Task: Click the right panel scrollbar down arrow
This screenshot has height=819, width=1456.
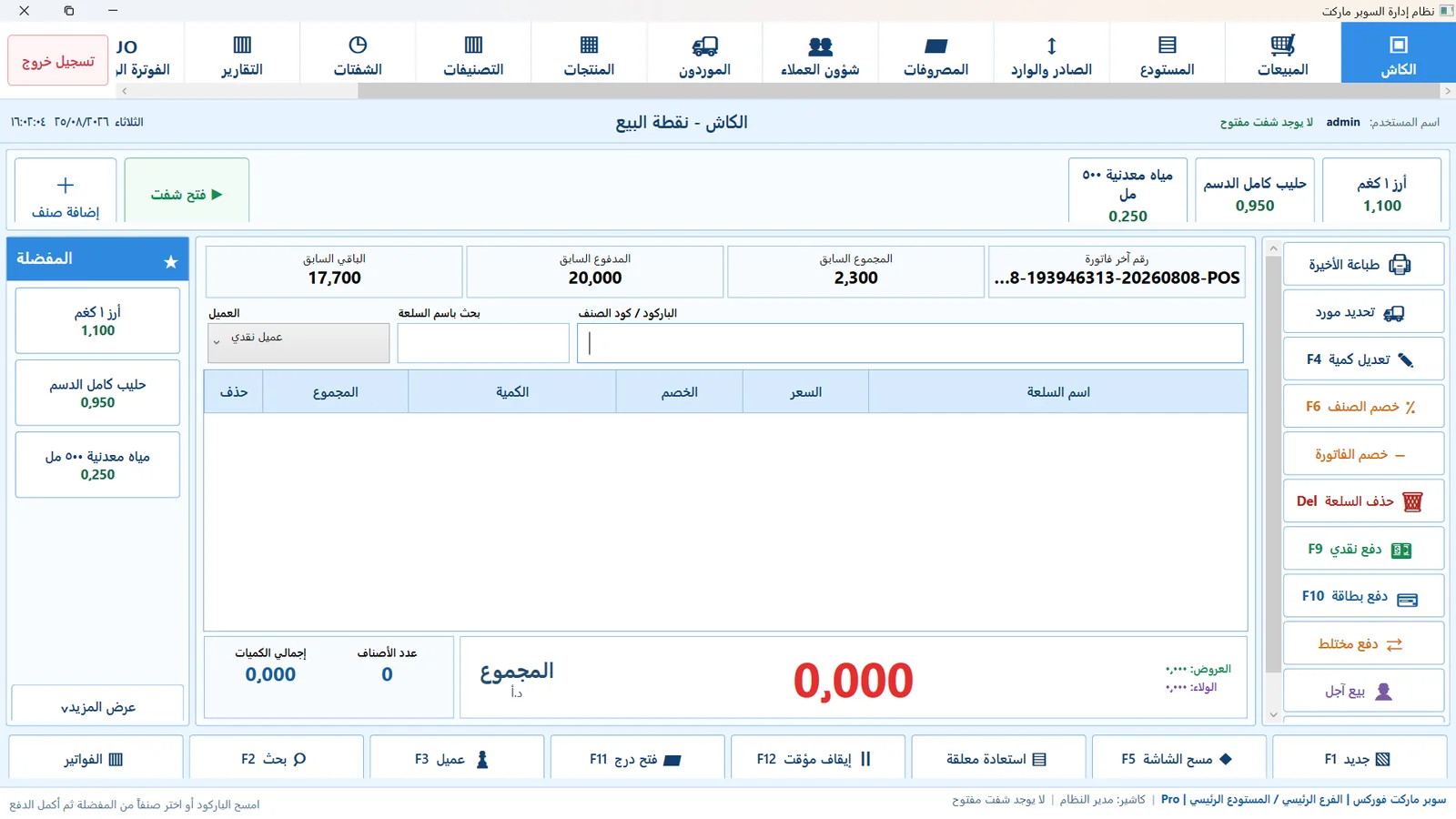Action: [1273, 715]
